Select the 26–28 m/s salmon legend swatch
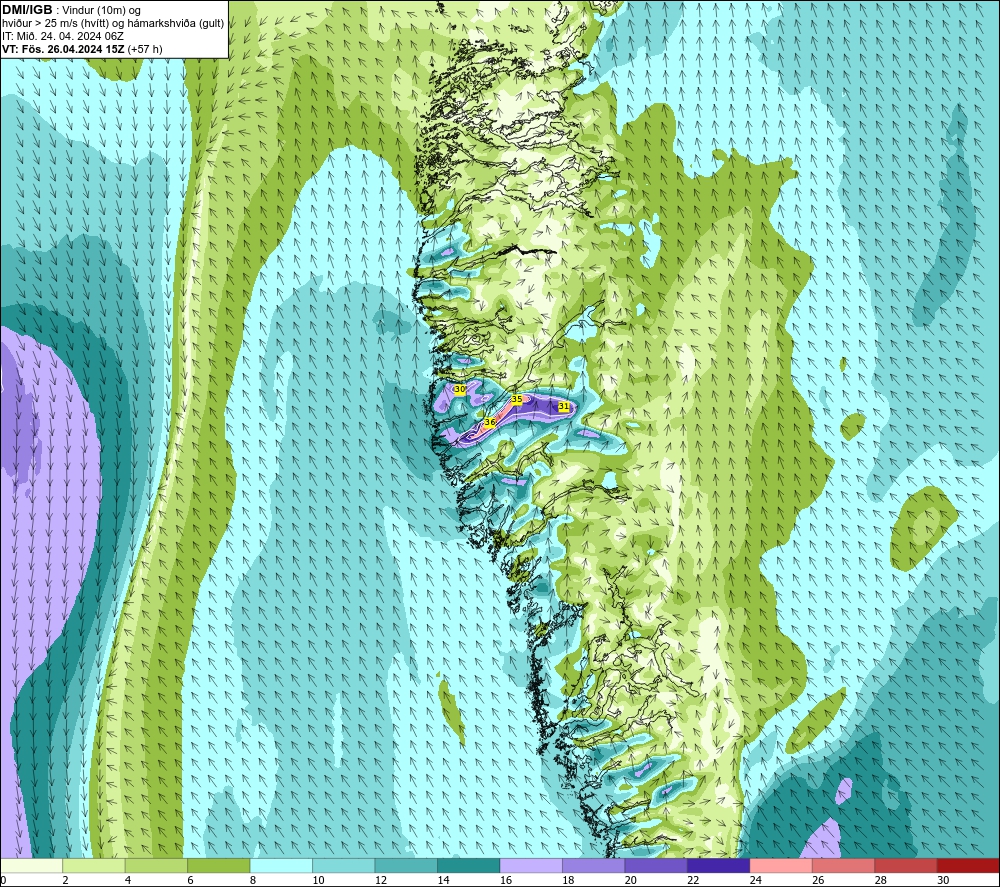 pos(844,865)
